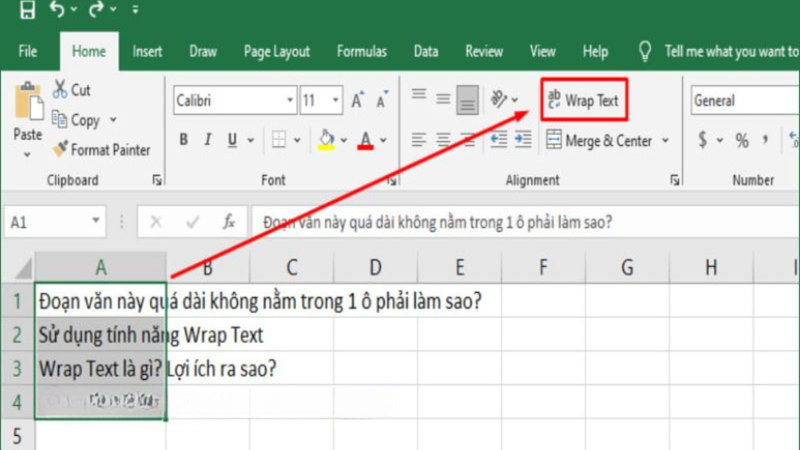The height and width of the screenshot is (450, 800).
Task: Switch to the Insert tab
Action: tap(147, 51)
